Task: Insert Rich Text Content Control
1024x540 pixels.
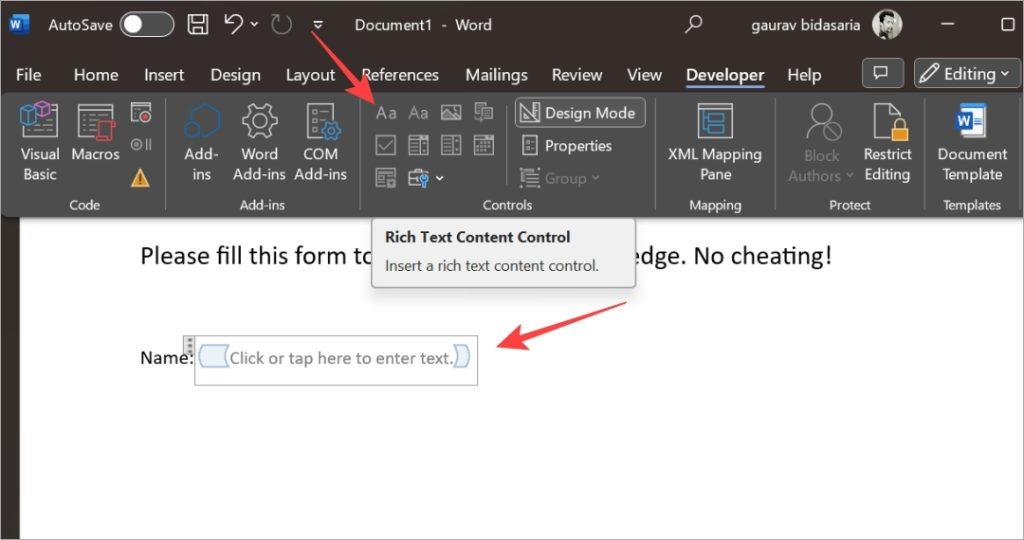Action: point(386,113)
